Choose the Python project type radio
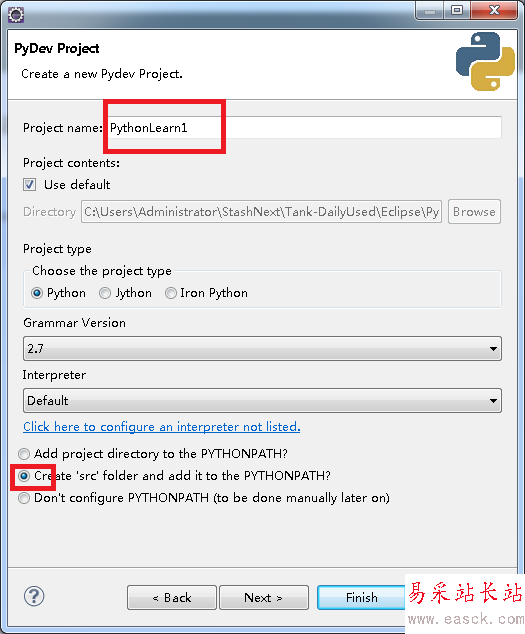Viewport: 525px width, 634px height. 37,293
